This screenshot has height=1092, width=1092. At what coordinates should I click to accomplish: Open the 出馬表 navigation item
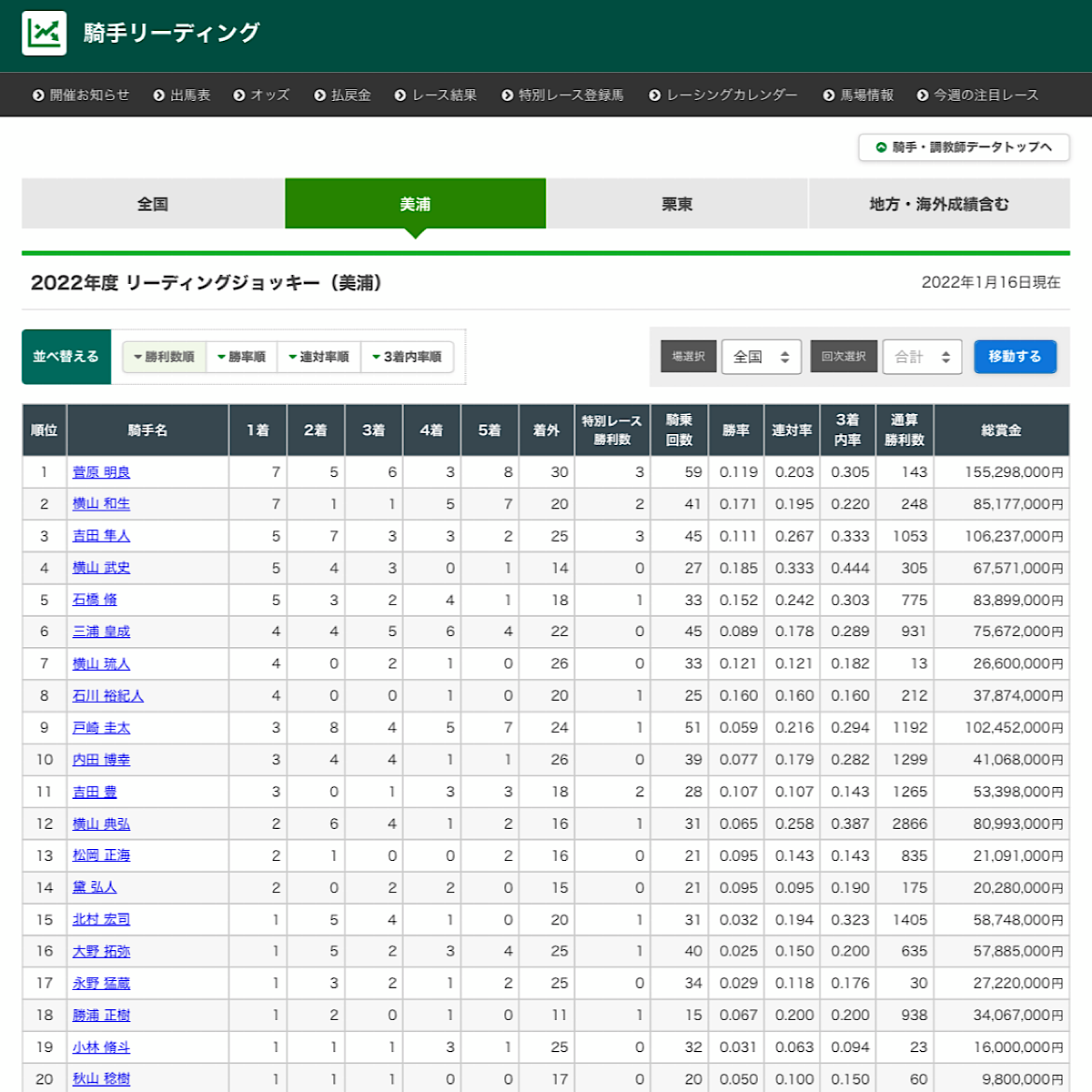tap(182, 95)
